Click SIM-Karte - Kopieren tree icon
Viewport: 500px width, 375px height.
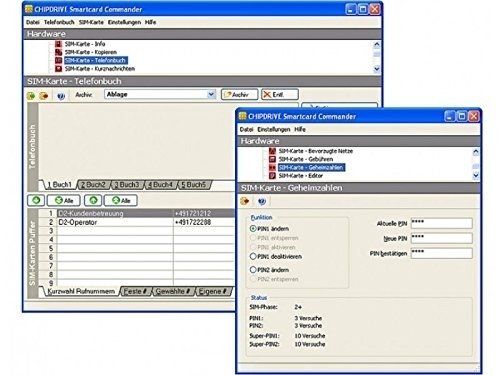coord(59,52)
